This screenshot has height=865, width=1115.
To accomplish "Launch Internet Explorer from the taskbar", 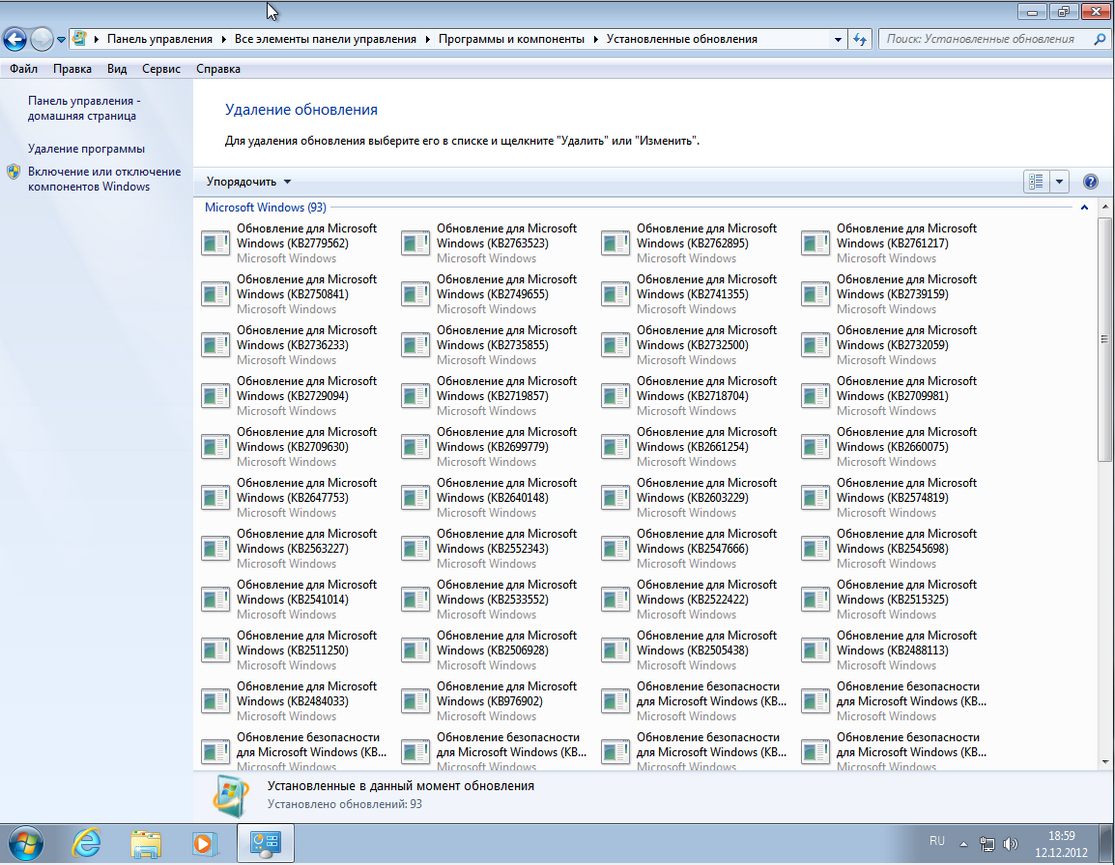I will (x=86, y=844).
